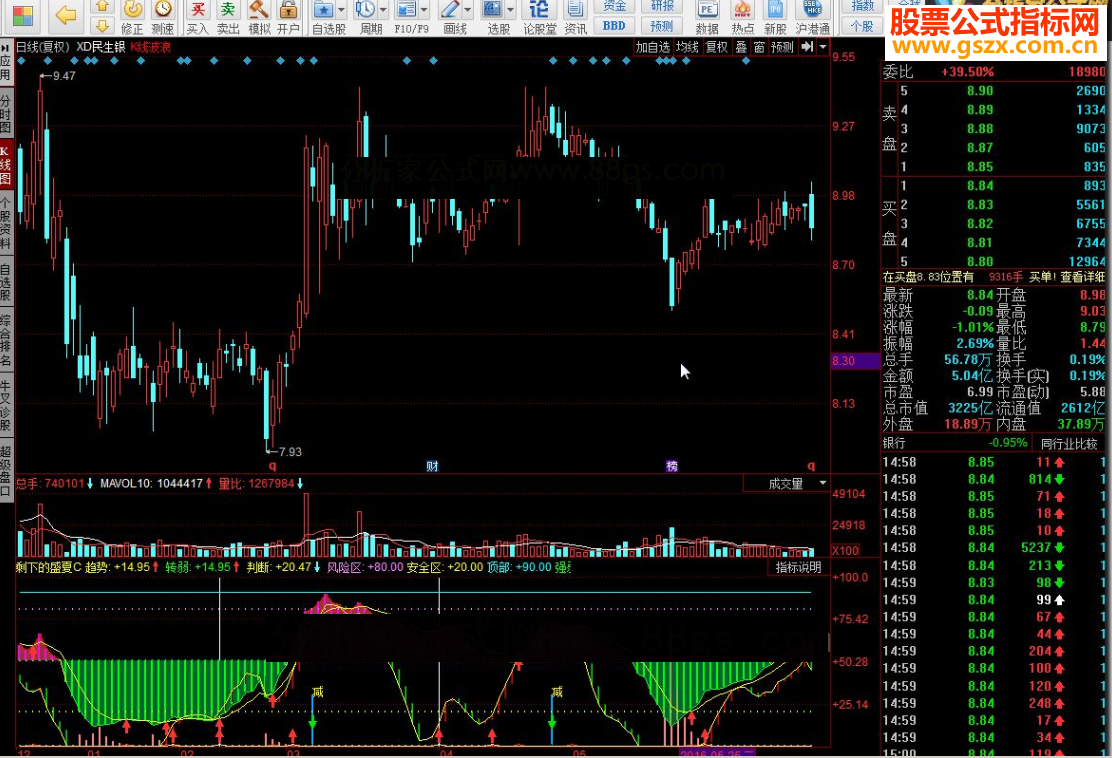Open the 新股 IPO icon
The image size is (1112, 758).
tap(775, 17)
